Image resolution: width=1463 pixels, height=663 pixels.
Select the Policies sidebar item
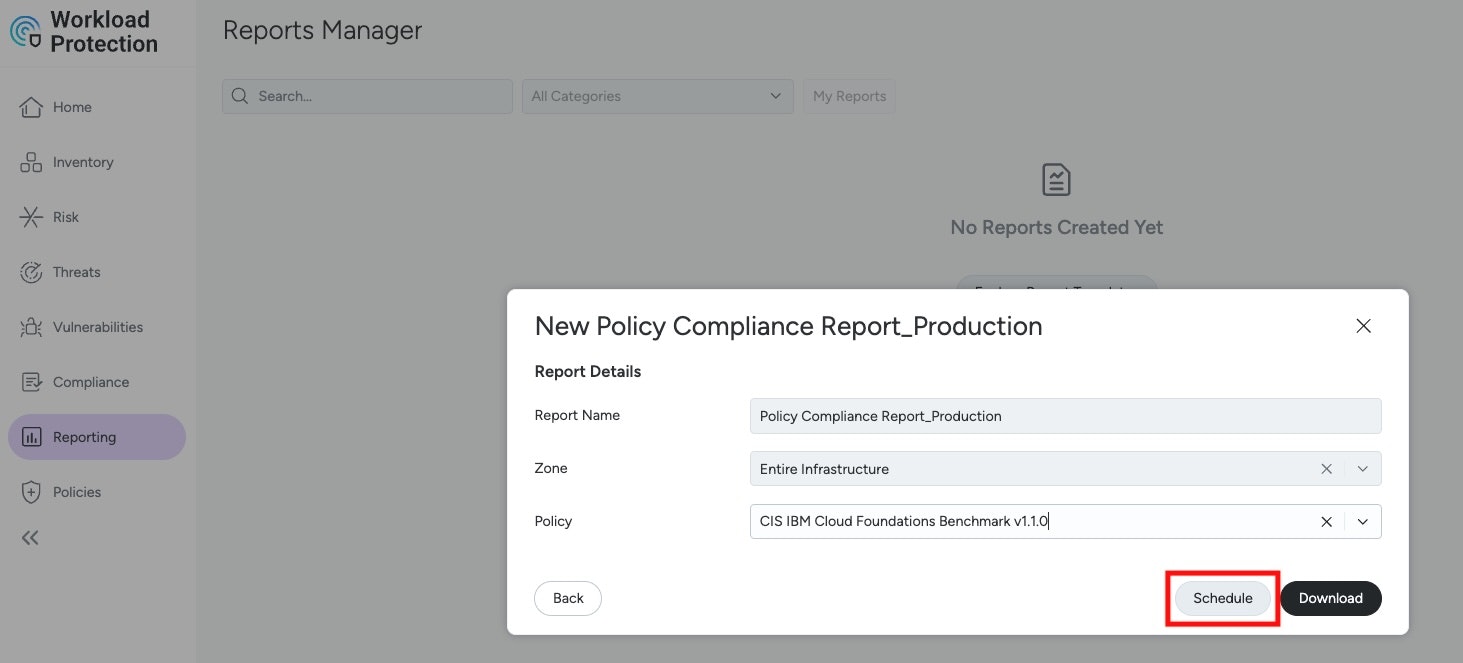78,491
